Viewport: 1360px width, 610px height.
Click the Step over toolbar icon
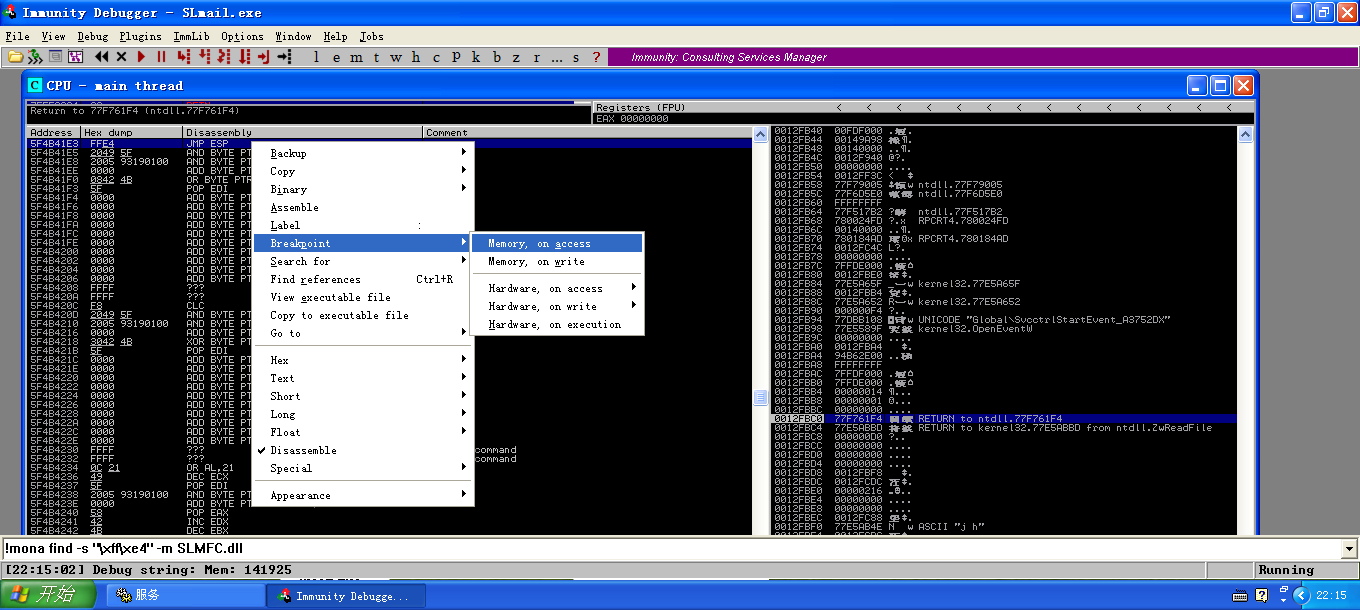click(206, 57)
